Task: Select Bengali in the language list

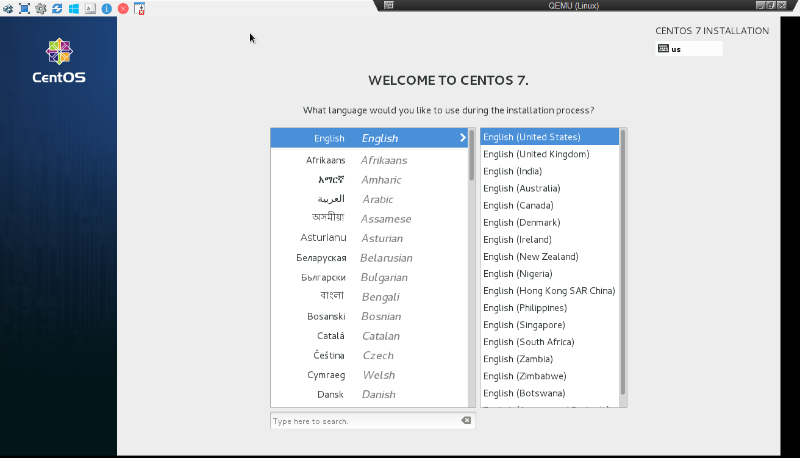Action: pyautogui.click(x=369, y=297)
